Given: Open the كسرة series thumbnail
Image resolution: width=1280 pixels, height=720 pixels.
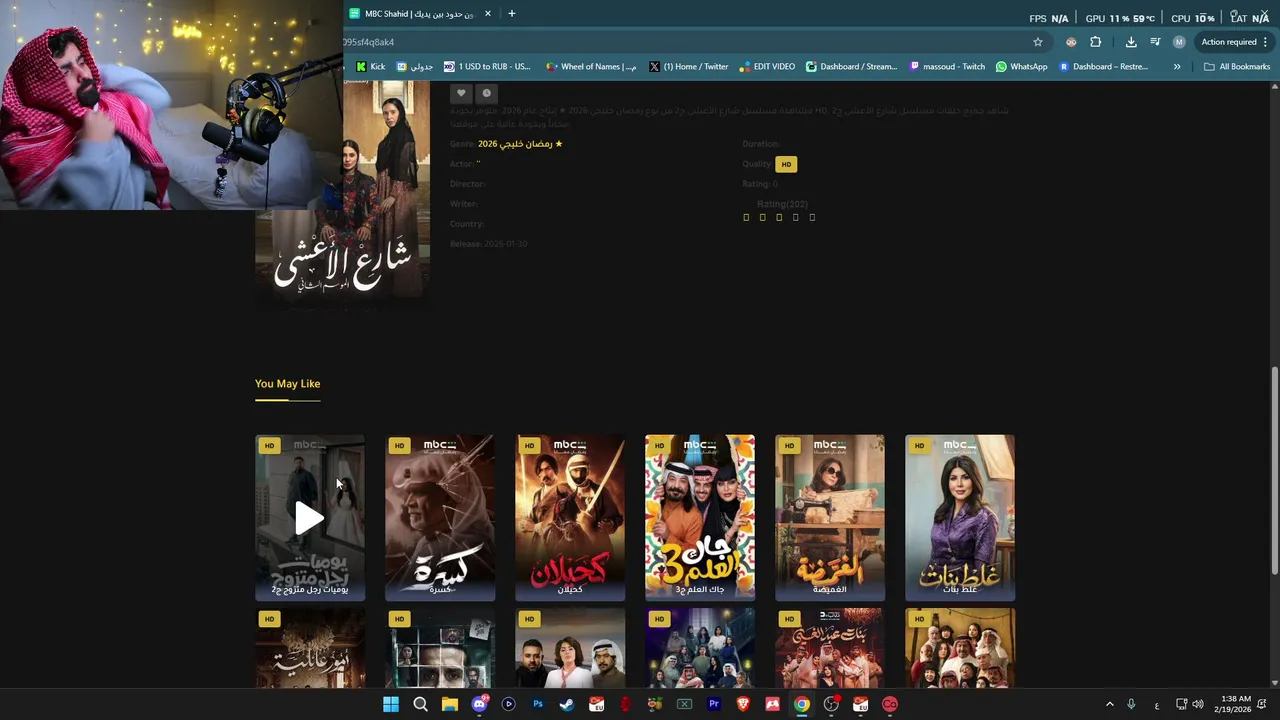Looking at the screenshot, I should coord(440,518).
